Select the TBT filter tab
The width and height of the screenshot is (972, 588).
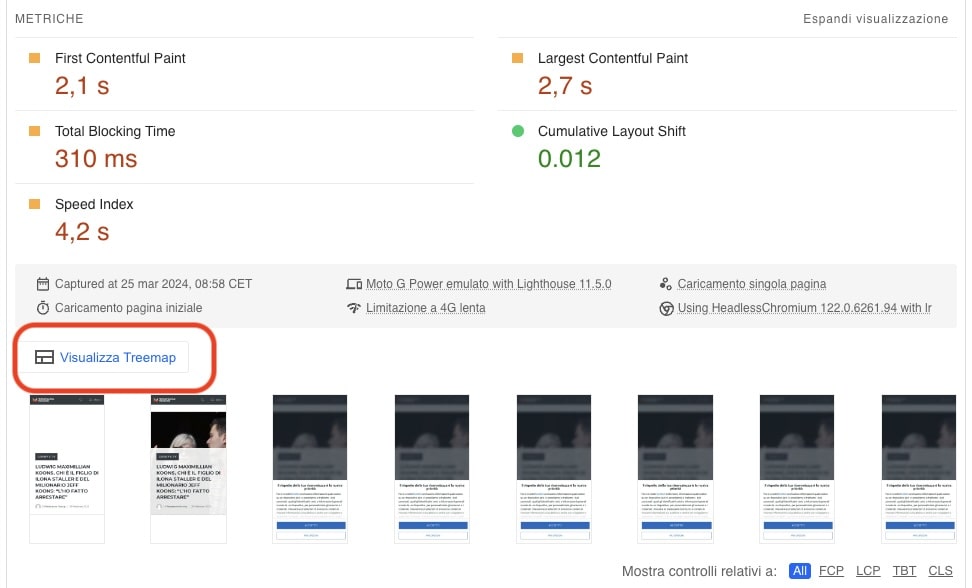[x=904, y=571]
